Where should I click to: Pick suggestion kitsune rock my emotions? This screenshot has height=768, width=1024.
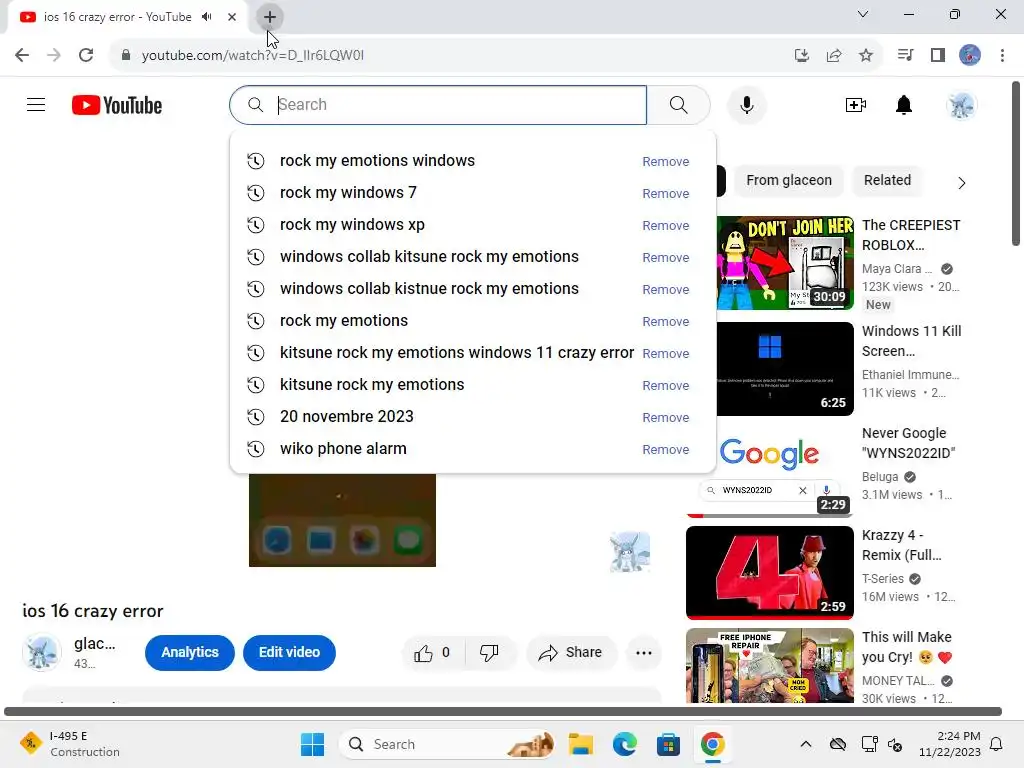473,385
